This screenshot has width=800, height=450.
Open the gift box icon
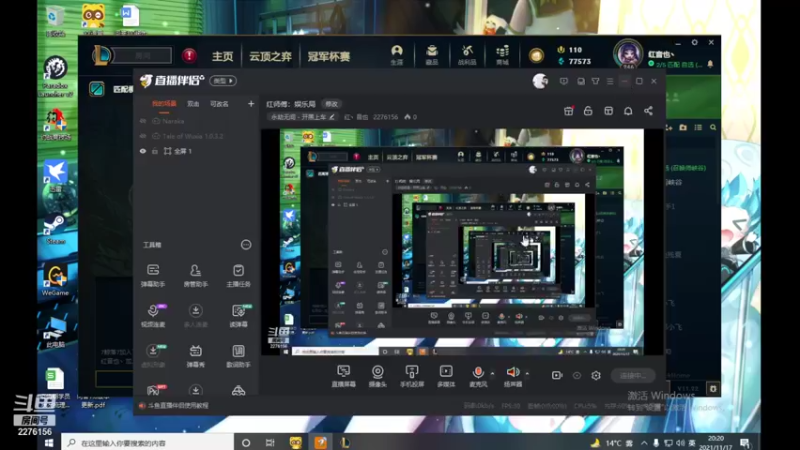[568, 111]
